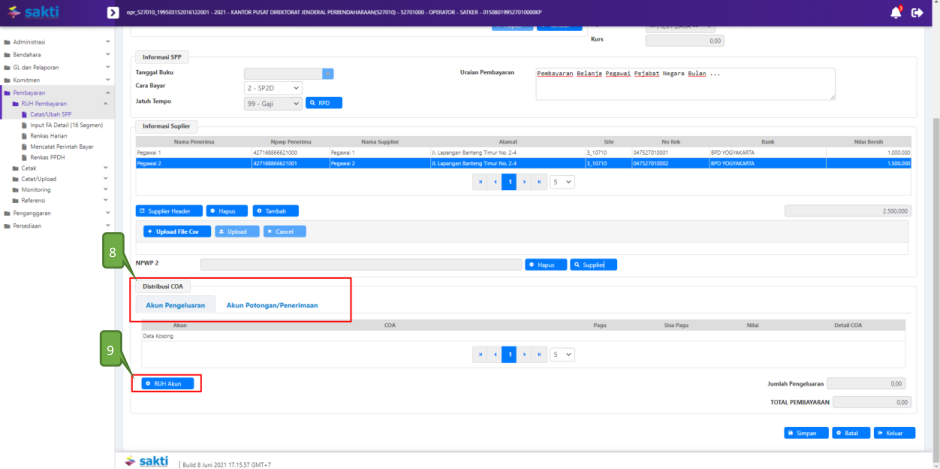Click the RUH Akun button
This screenshot has height=469, width=940.
[165, 383]
